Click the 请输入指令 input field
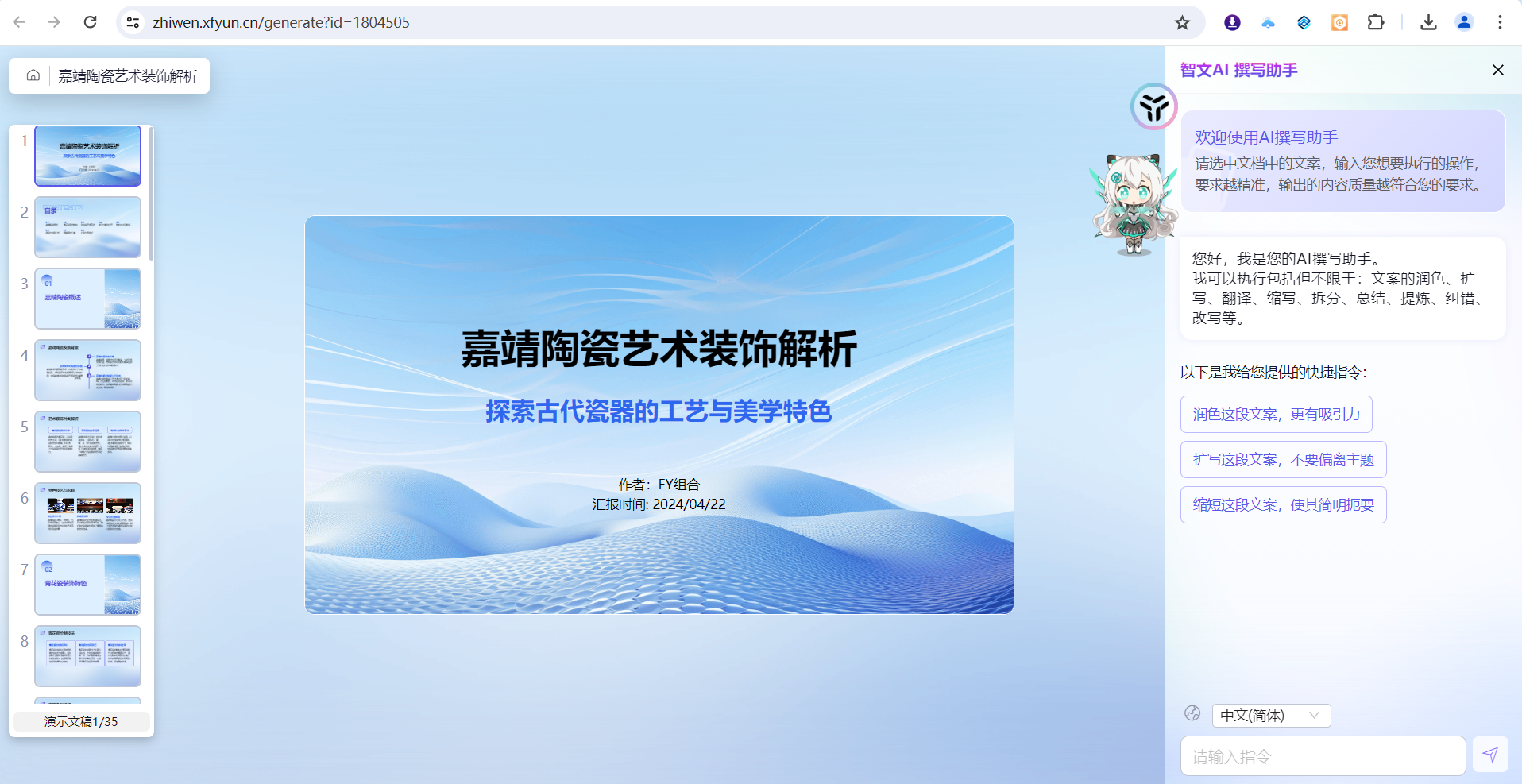Viewport: 1522px width, 784px height. pos(1323,756)
